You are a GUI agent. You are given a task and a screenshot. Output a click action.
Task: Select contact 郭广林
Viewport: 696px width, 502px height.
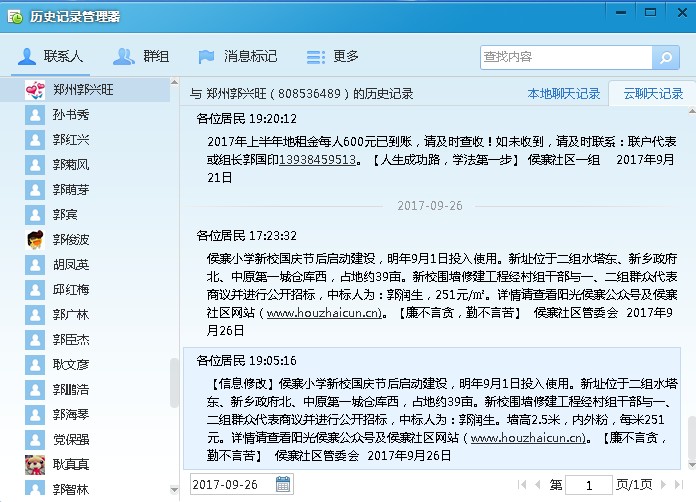tap(85, 315)
